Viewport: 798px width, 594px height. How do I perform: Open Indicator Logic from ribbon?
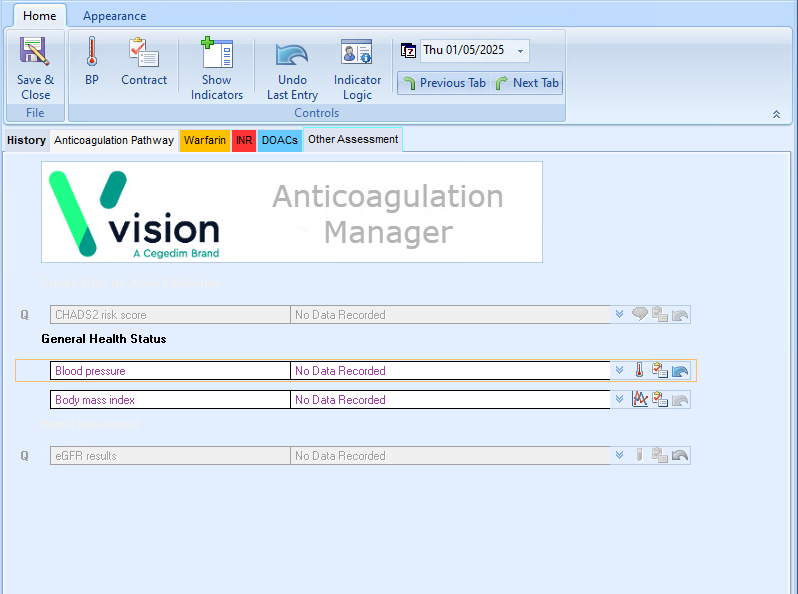tap(357, 68)
